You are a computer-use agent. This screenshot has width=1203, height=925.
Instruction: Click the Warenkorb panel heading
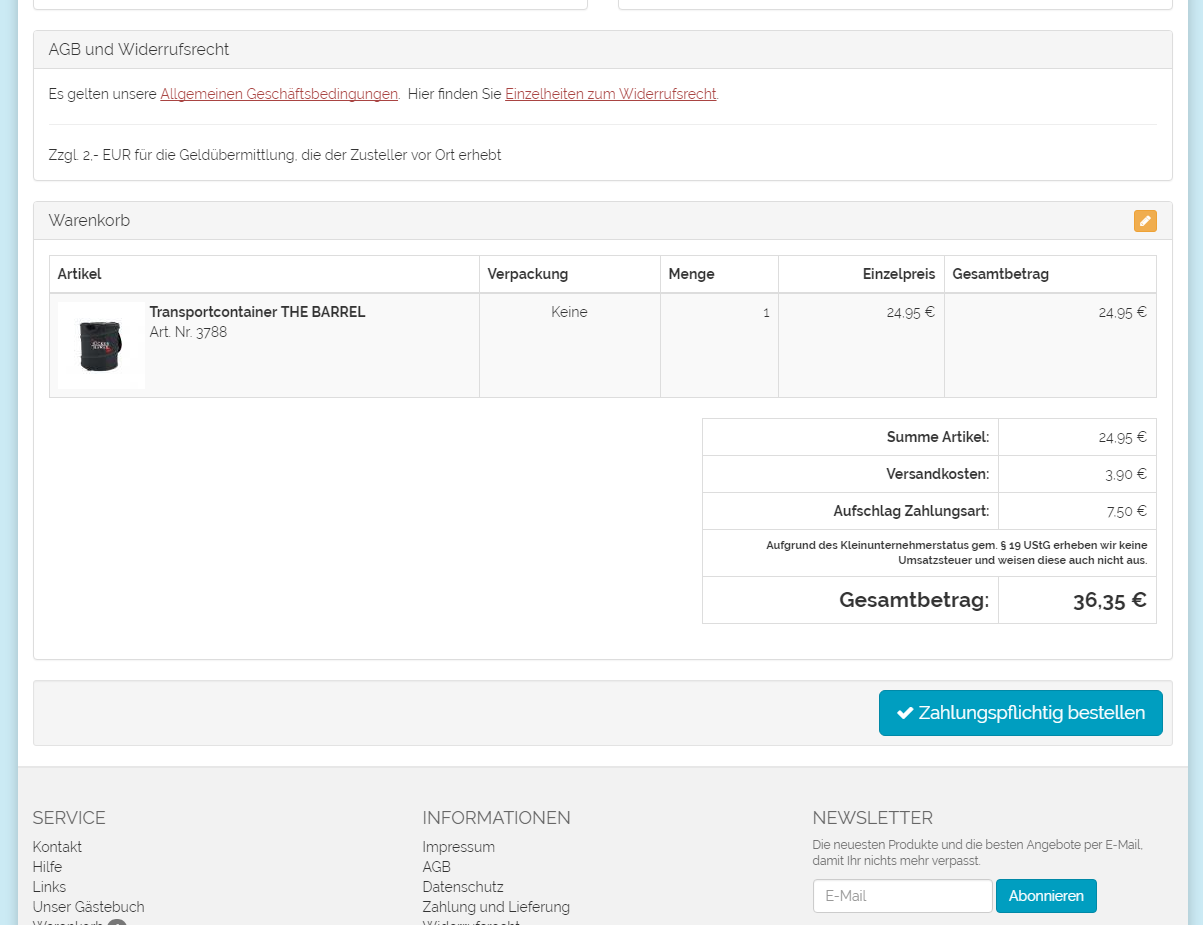[89, 221]
